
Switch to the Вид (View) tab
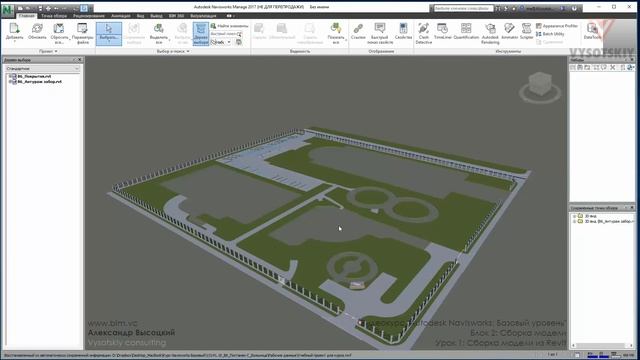pos(140,16)
